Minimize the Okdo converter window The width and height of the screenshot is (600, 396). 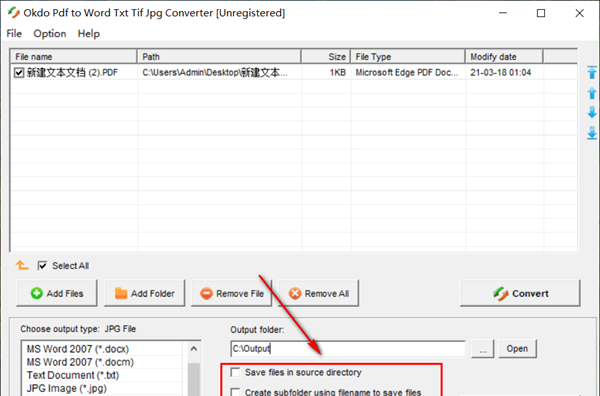coord(503,13)
